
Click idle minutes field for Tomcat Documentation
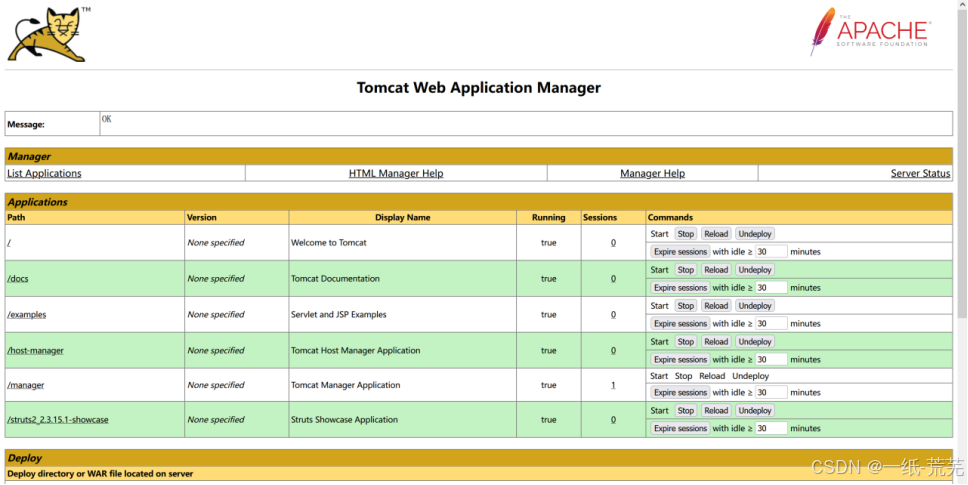coord(771,288)
